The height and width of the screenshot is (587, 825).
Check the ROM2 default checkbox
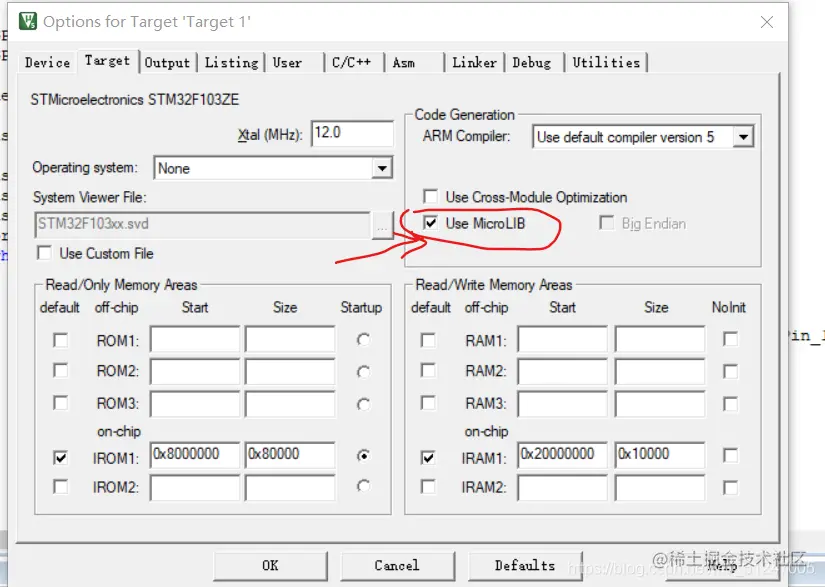tap(61, 371)
